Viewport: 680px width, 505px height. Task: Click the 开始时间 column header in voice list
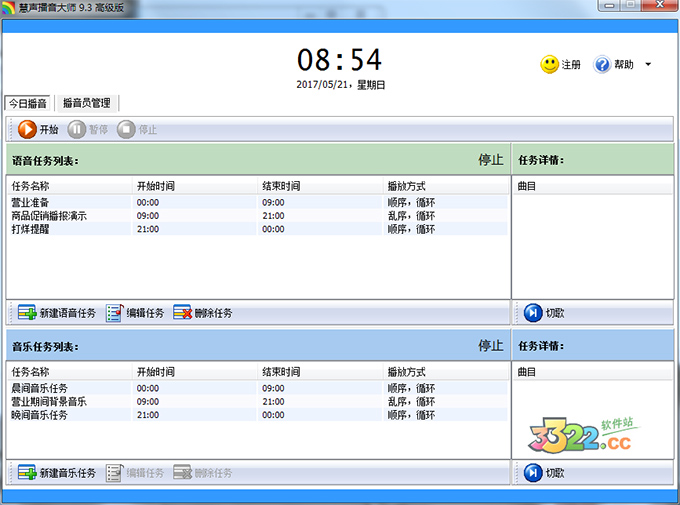click(155, 186)
